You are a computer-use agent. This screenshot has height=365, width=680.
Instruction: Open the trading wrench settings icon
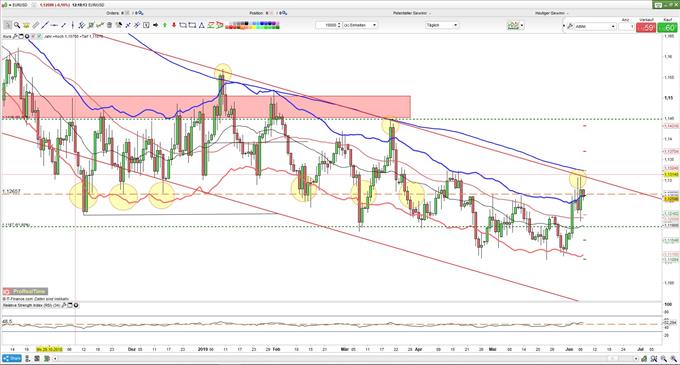pos(570,26)
